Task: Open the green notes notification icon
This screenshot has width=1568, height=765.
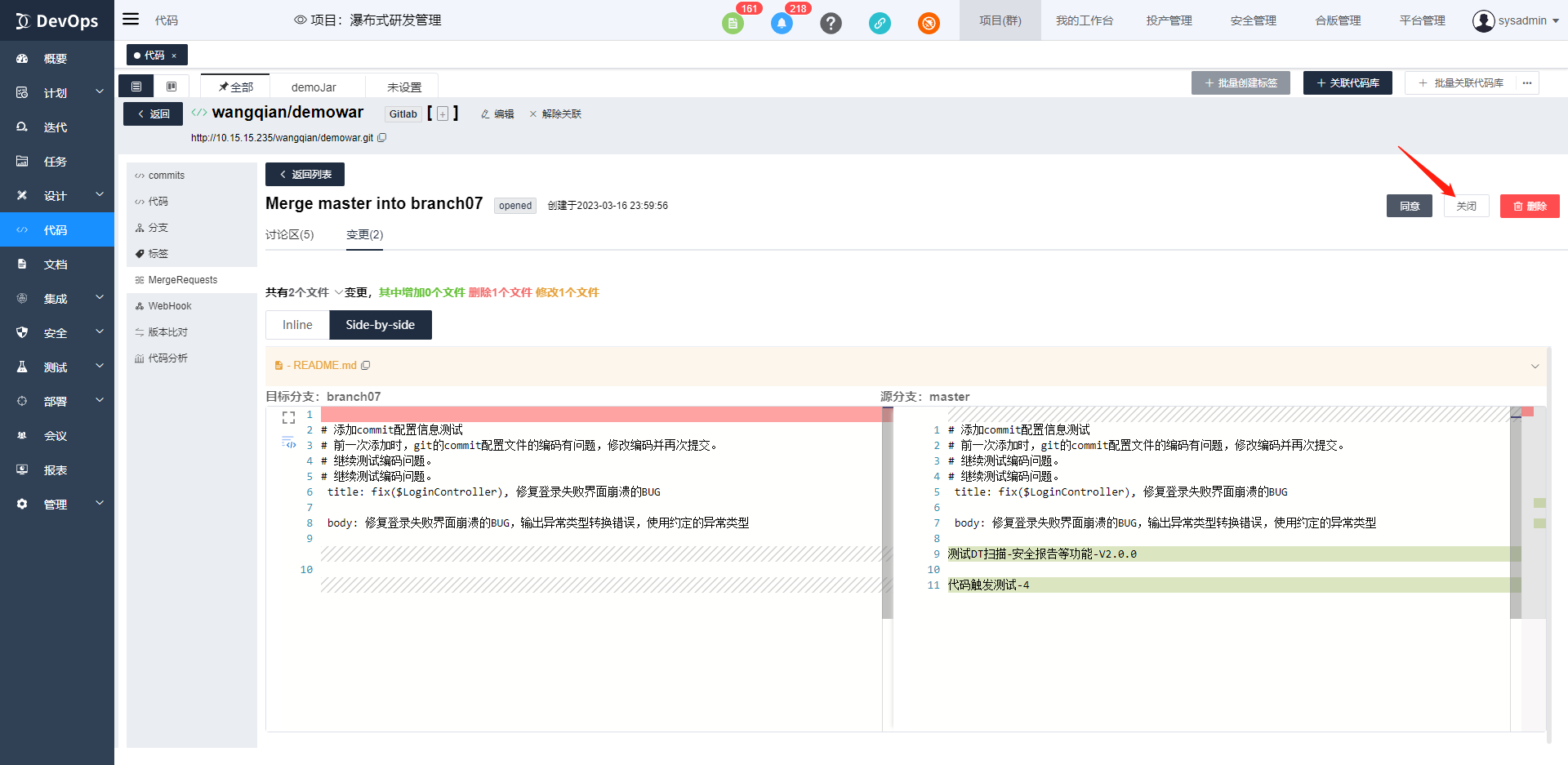Action: pos(733,23)
